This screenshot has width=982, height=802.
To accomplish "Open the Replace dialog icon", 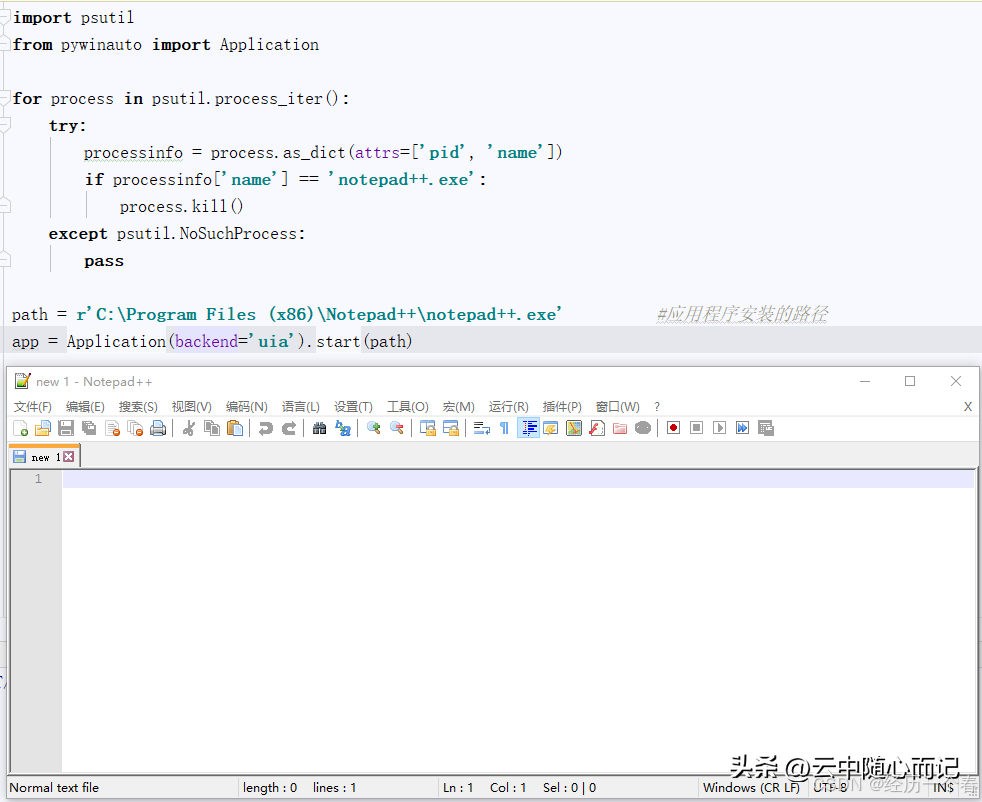I will pos(343,428).
